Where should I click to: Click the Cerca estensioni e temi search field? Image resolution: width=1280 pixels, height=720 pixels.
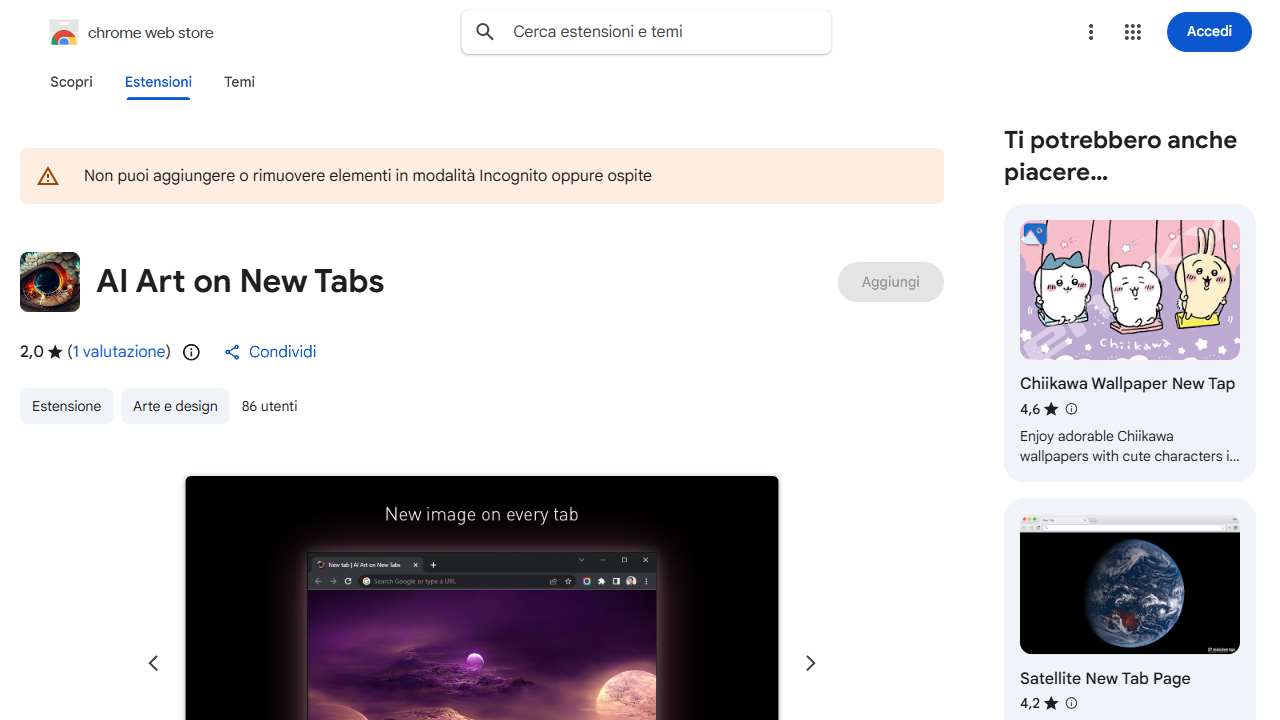coord(646,31)
